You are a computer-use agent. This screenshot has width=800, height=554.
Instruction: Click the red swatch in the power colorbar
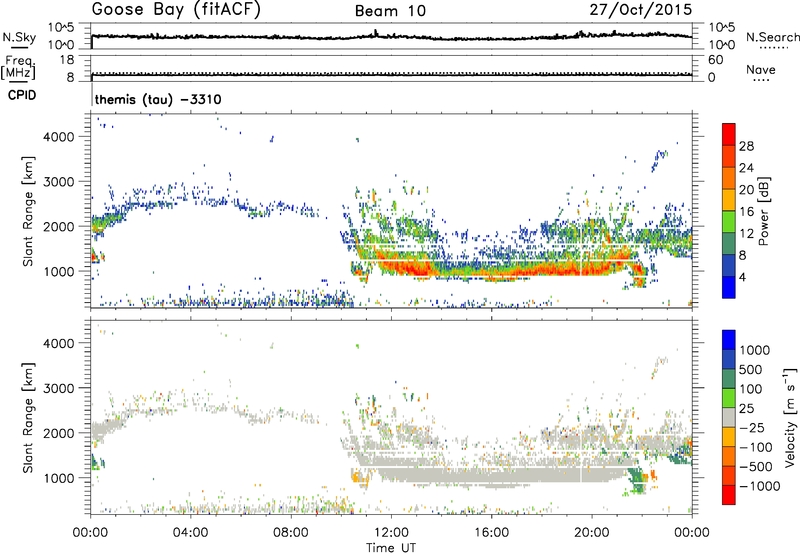click(729, 135)
